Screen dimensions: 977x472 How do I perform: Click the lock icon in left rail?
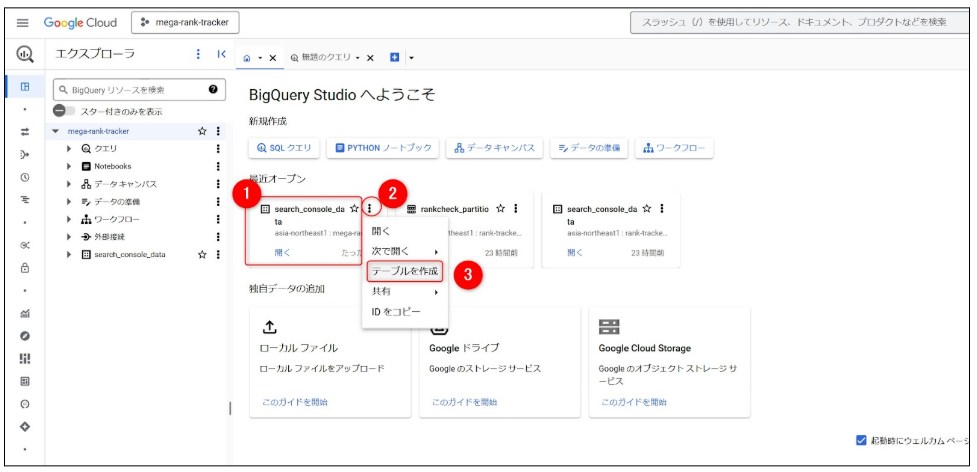(x=25, y=268)
